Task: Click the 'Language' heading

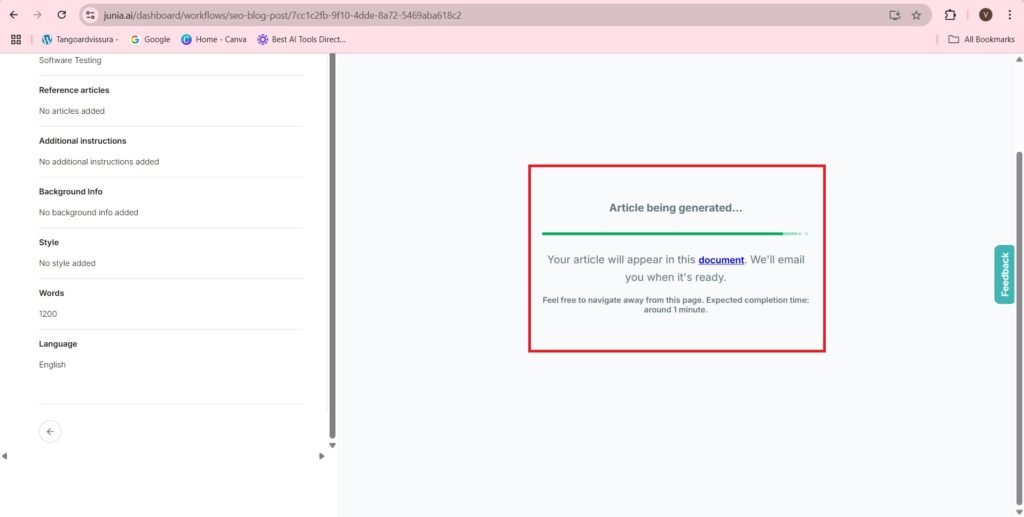Action: [58, 344]
